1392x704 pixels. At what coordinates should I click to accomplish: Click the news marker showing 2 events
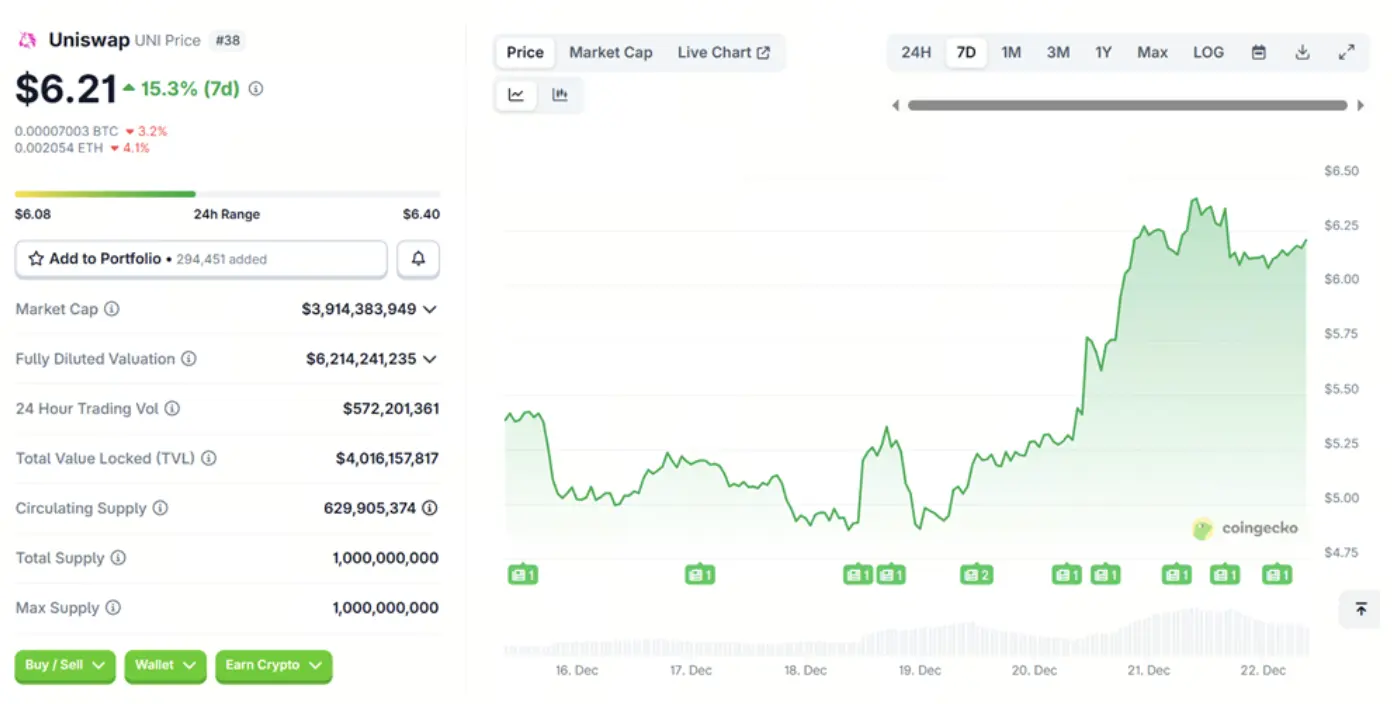pyautogui.click(x=976, y=575)
